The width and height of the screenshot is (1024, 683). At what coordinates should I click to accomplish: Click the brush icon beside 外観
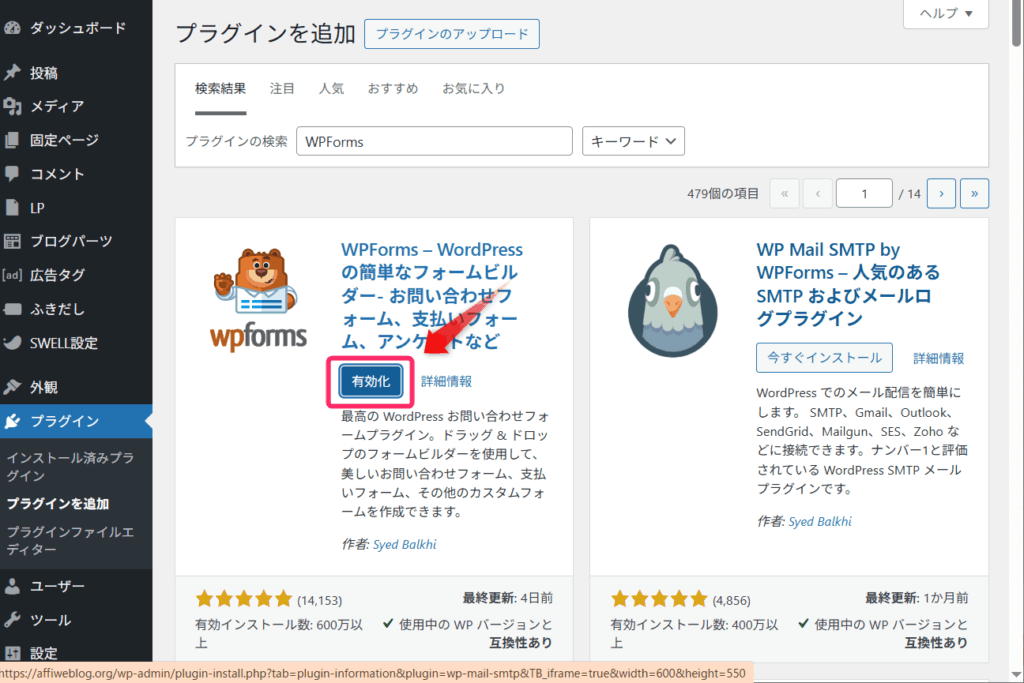[12, 387]
